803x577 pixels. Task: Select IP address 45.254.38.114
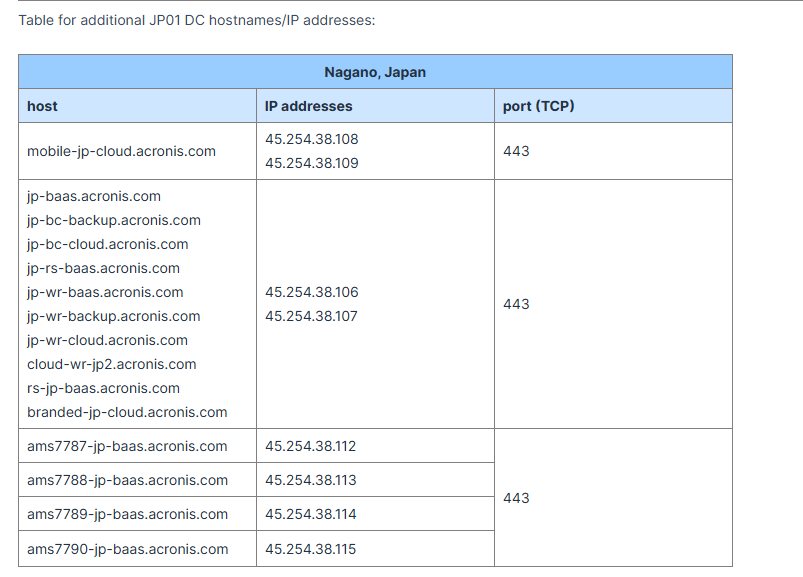tap(310, 514)
